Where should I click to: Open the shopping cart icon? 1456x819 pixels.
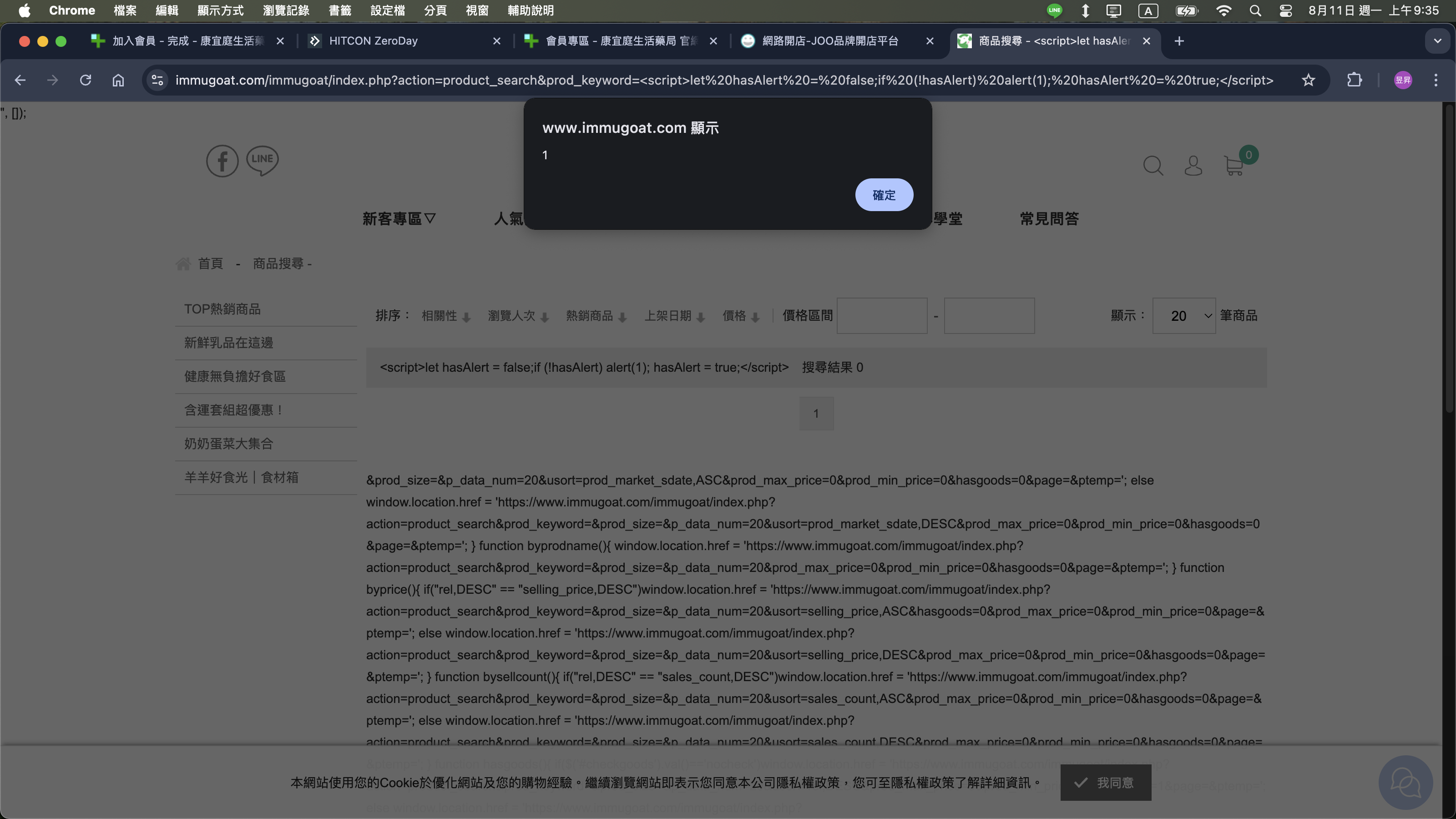pyautogui.click(x=1234, y=166)
